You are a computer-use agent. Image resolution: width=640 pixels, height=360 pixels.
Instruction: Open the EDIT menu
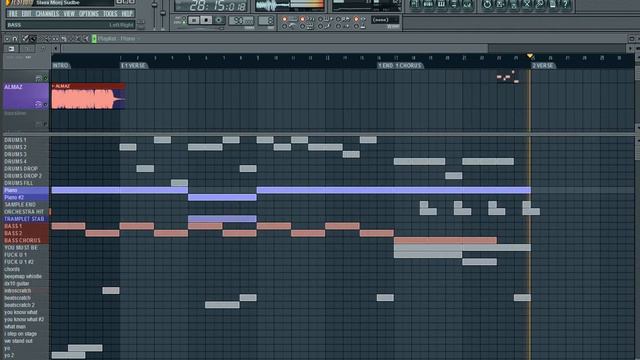[x=27, y=13]
